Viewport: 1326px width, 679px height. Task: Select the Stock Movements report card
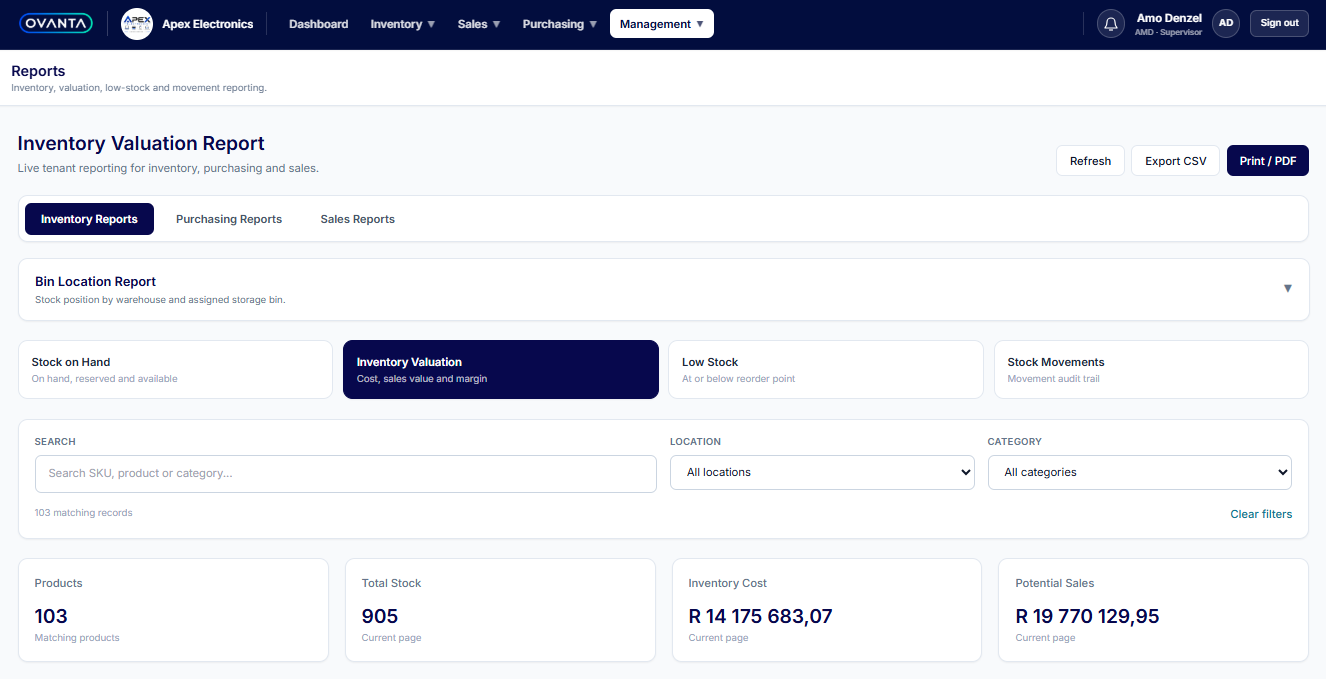pyautogui.click(x=1151, y=370)
